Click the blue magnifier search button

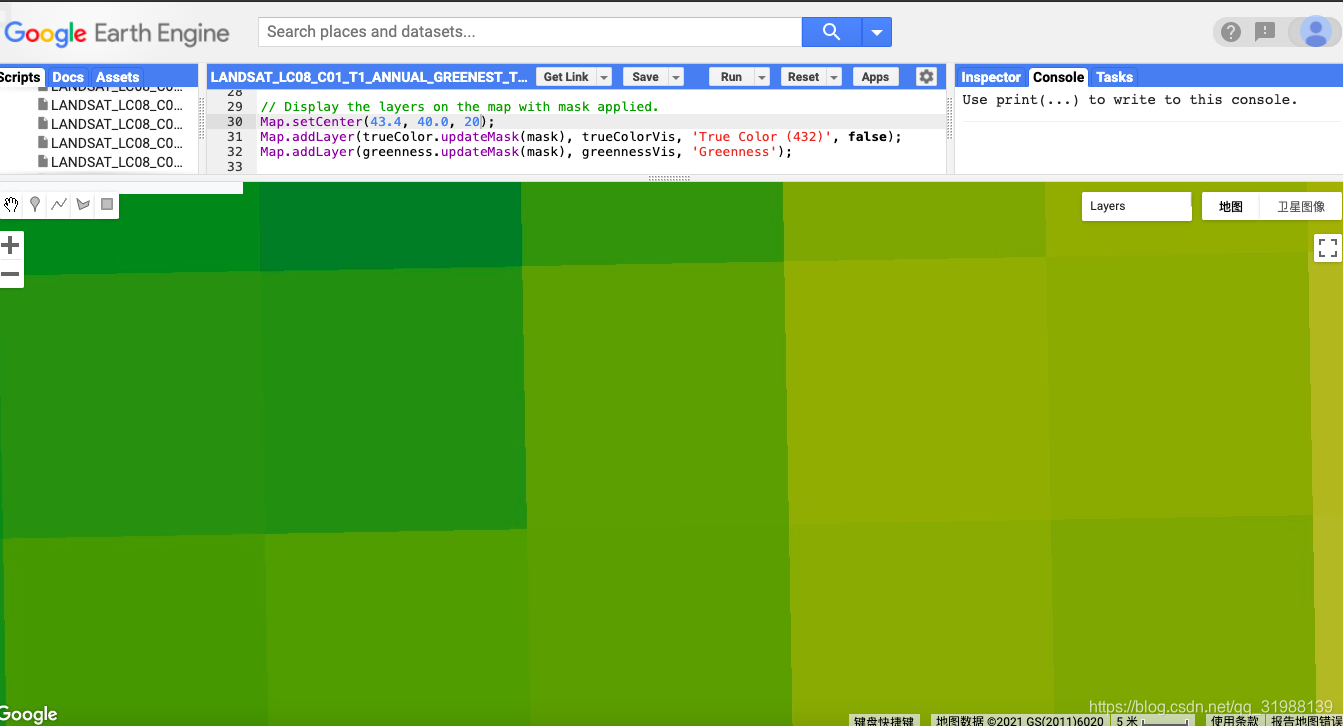point(831,32)
